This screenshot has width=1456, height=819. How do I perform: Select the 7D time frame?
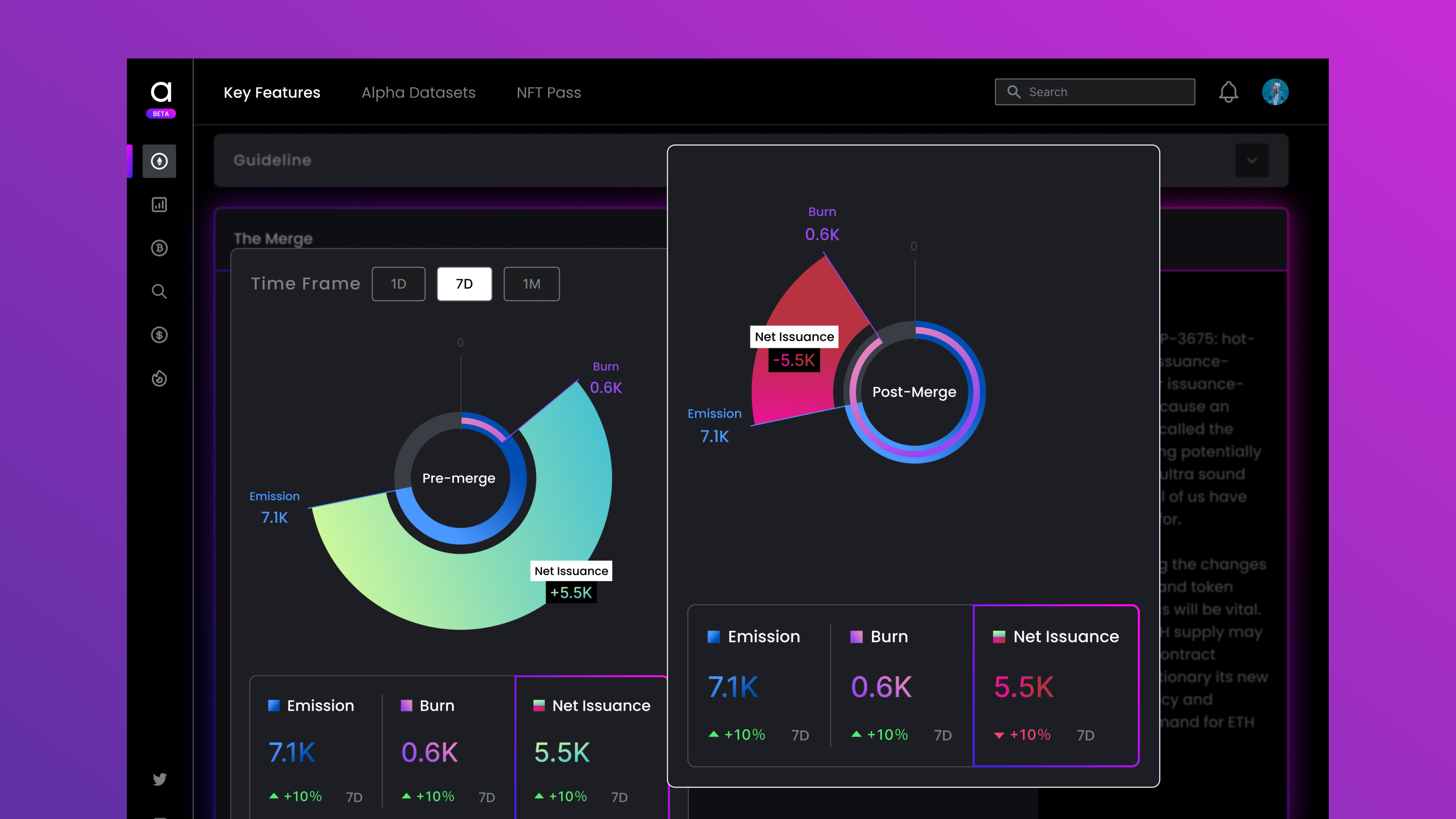point(464,284)
